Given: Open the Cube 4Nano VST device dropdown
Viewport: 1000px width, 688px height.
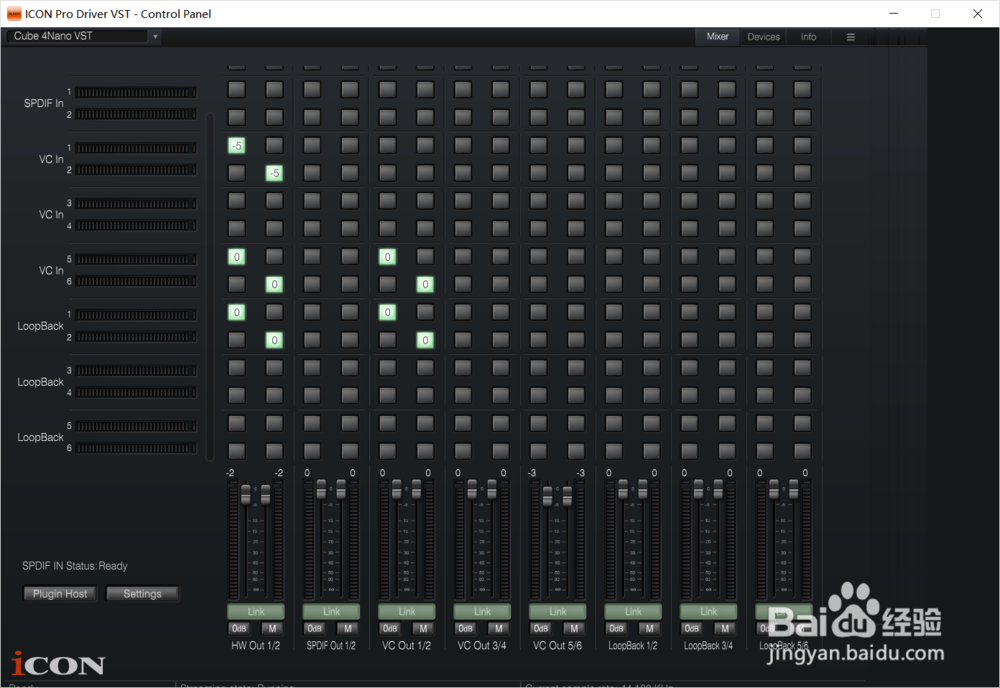Looking at the screenshot, I should (83, 36).
